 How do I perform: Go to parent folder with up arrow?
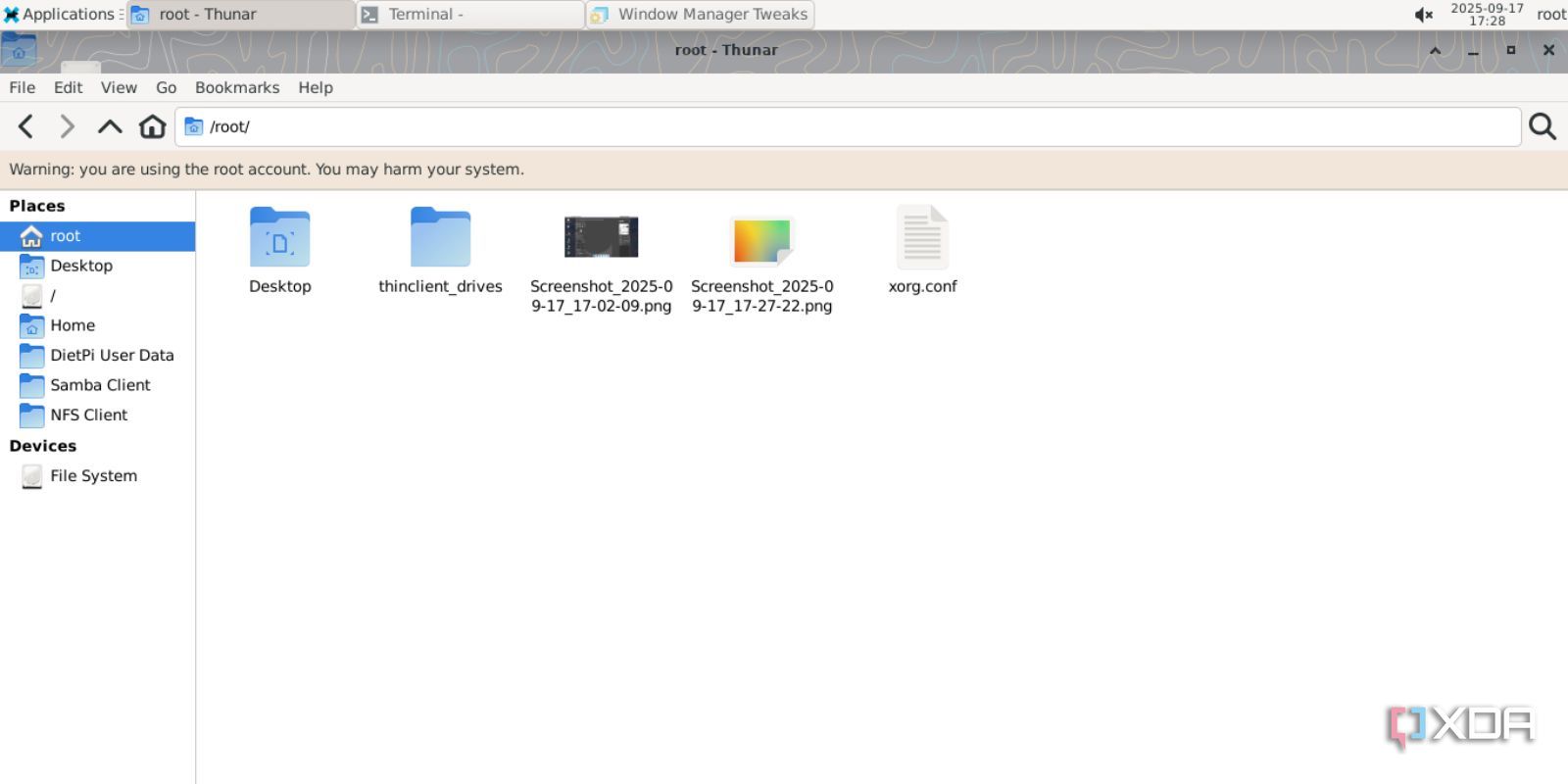110,126
